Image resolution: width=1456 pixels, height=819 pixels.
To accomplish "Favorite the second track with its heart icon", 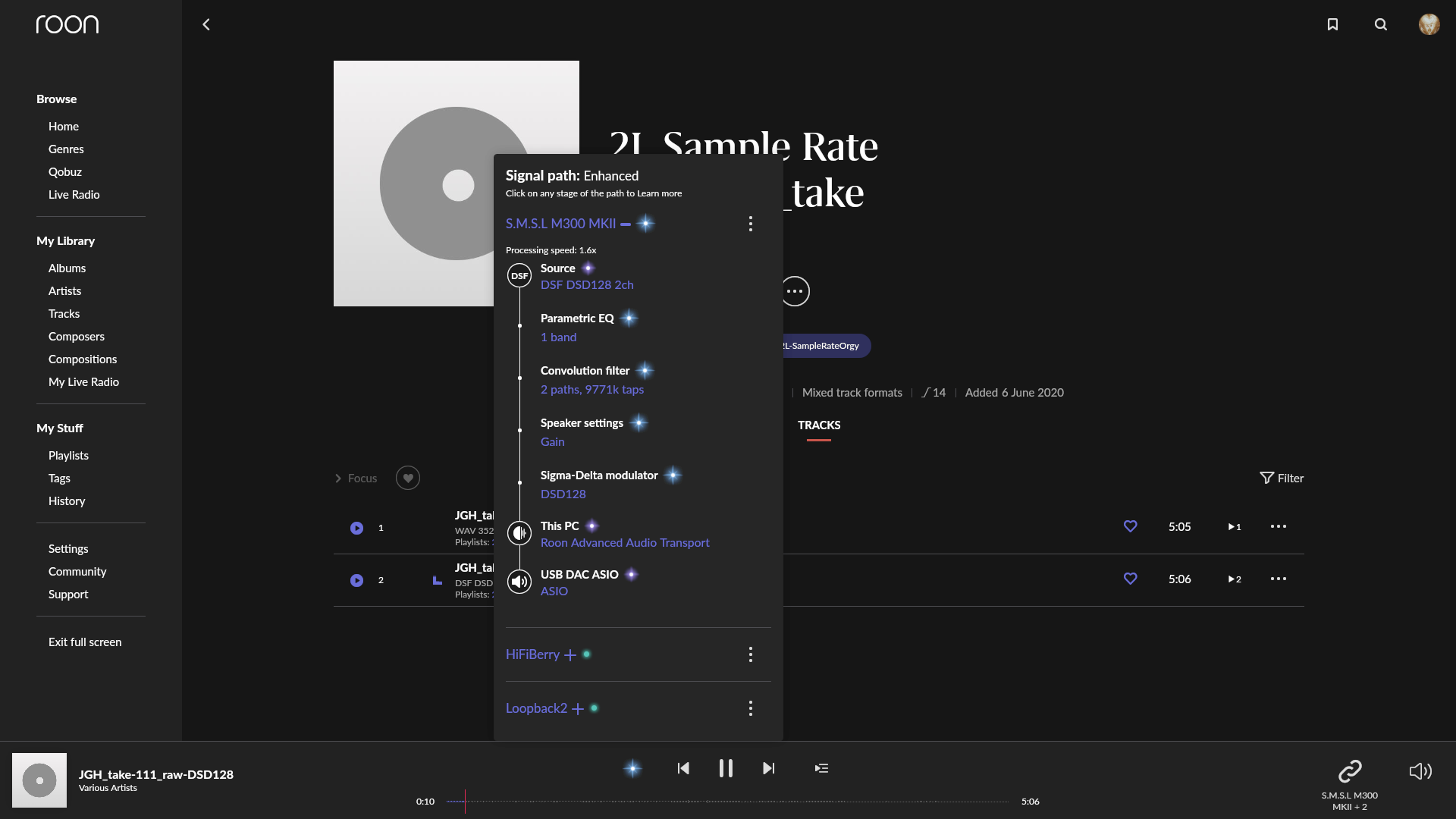I will coord(1130,578).
